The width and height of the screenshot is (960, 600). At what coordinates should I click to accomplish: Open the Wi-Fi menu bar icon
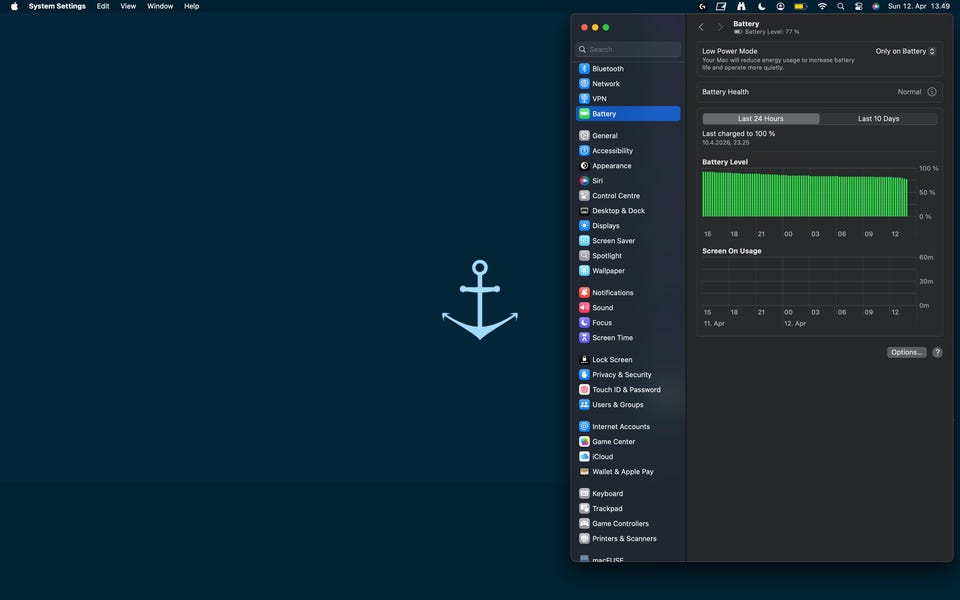click(x=822, y=6)
